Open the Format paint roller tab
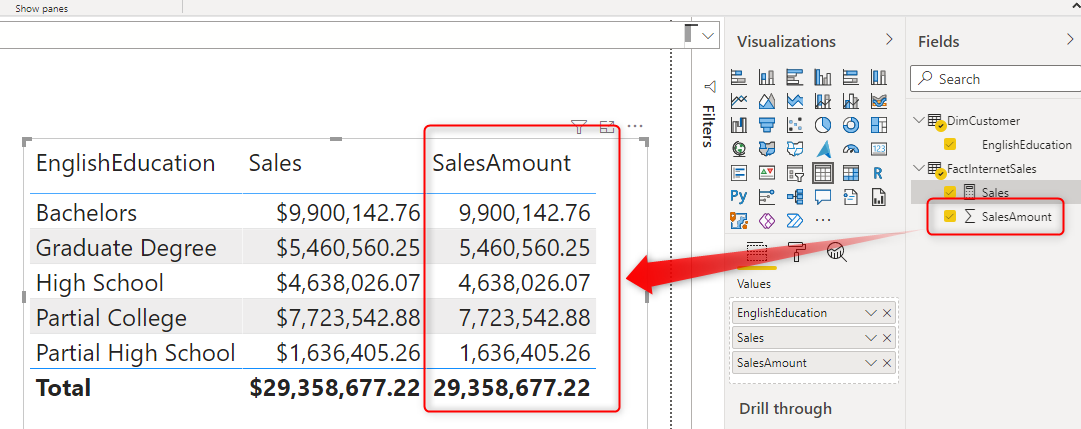 click(x=796, y=252)
